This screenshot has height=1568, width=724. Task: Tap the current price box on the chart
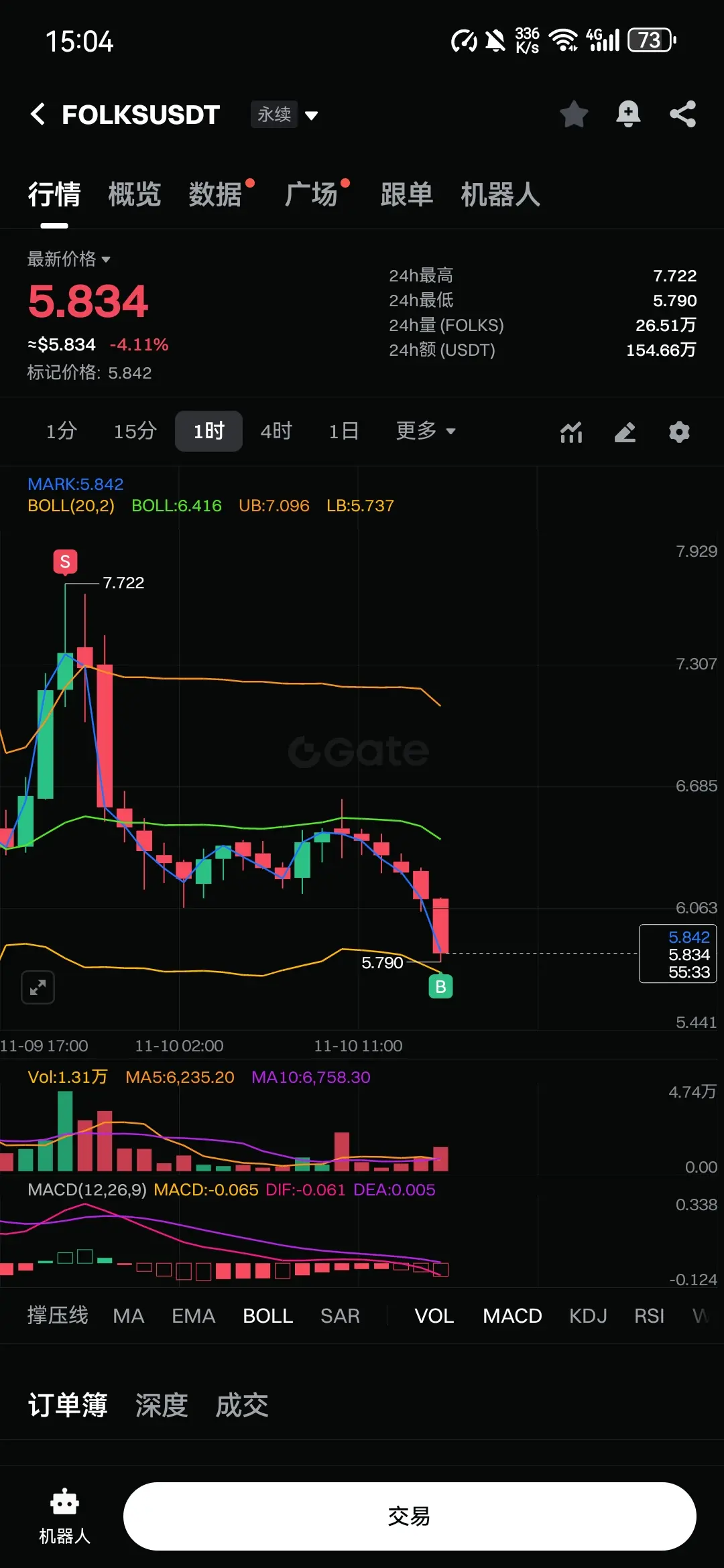click(678, 954)
